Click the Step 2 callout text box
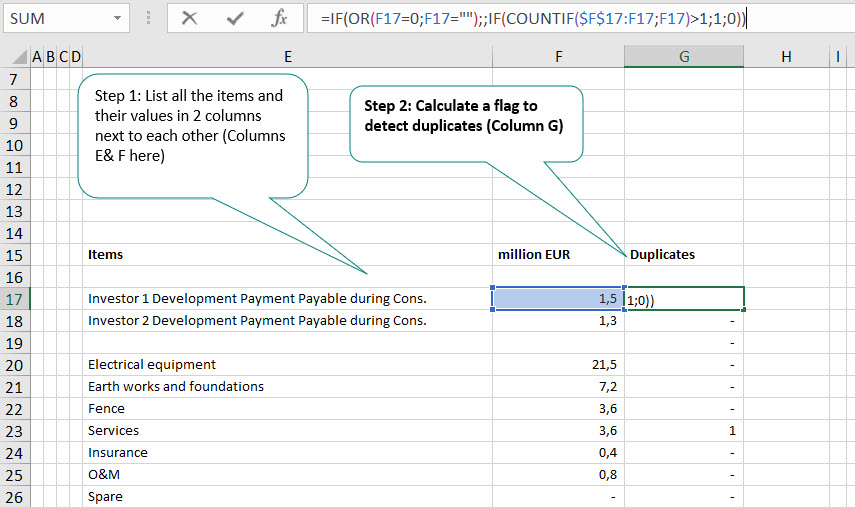 (466, 124)
